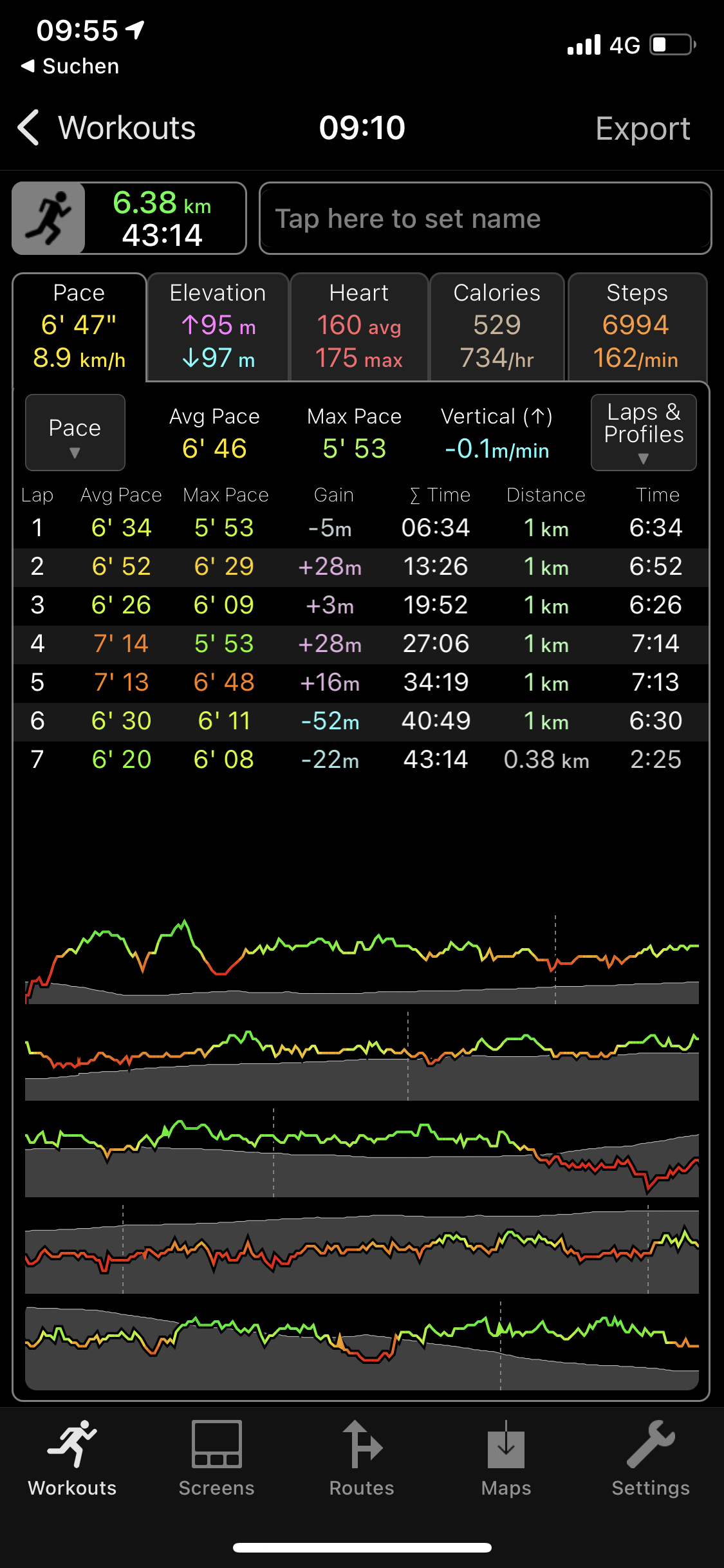
Task: Tap the back chevron beside Workouts
Action: pyautogui.click(x=29, y=127)
